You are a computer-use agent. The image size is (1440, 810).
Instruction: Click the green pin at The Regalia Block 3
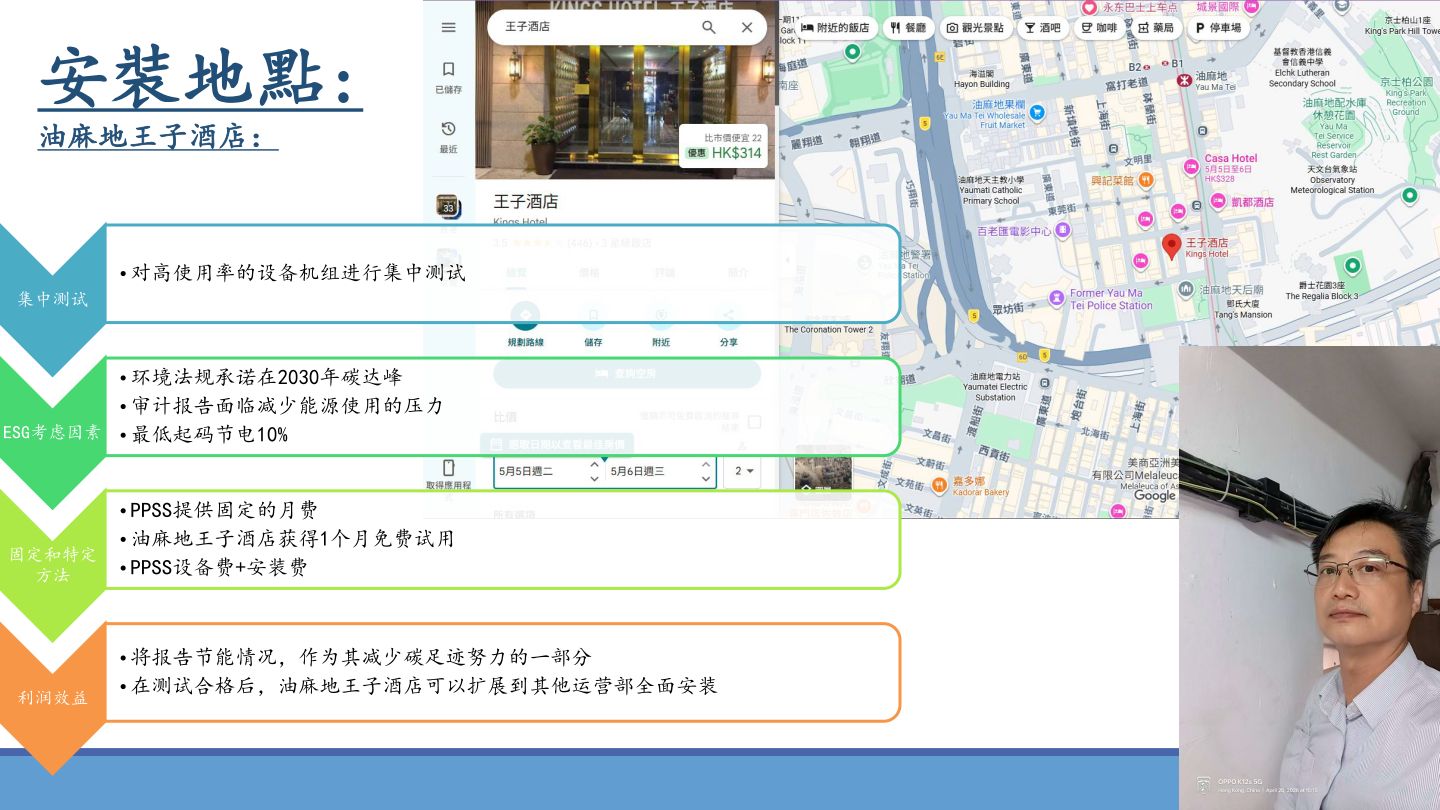coord(1352,266)
